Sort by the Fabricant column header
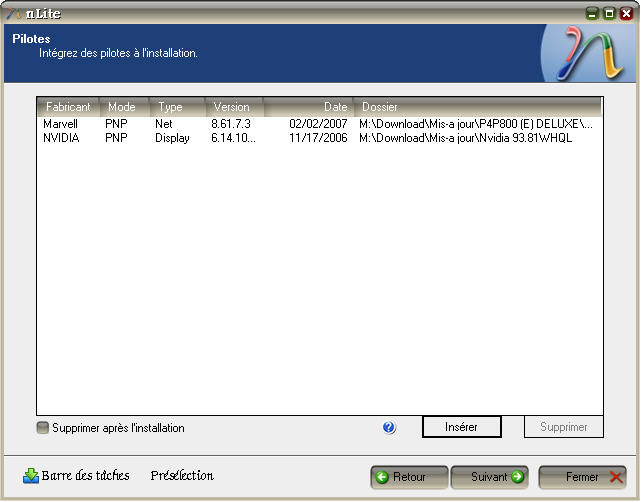Image resolution: width=641 pixels, height=502 pixels. coord(68,107)
